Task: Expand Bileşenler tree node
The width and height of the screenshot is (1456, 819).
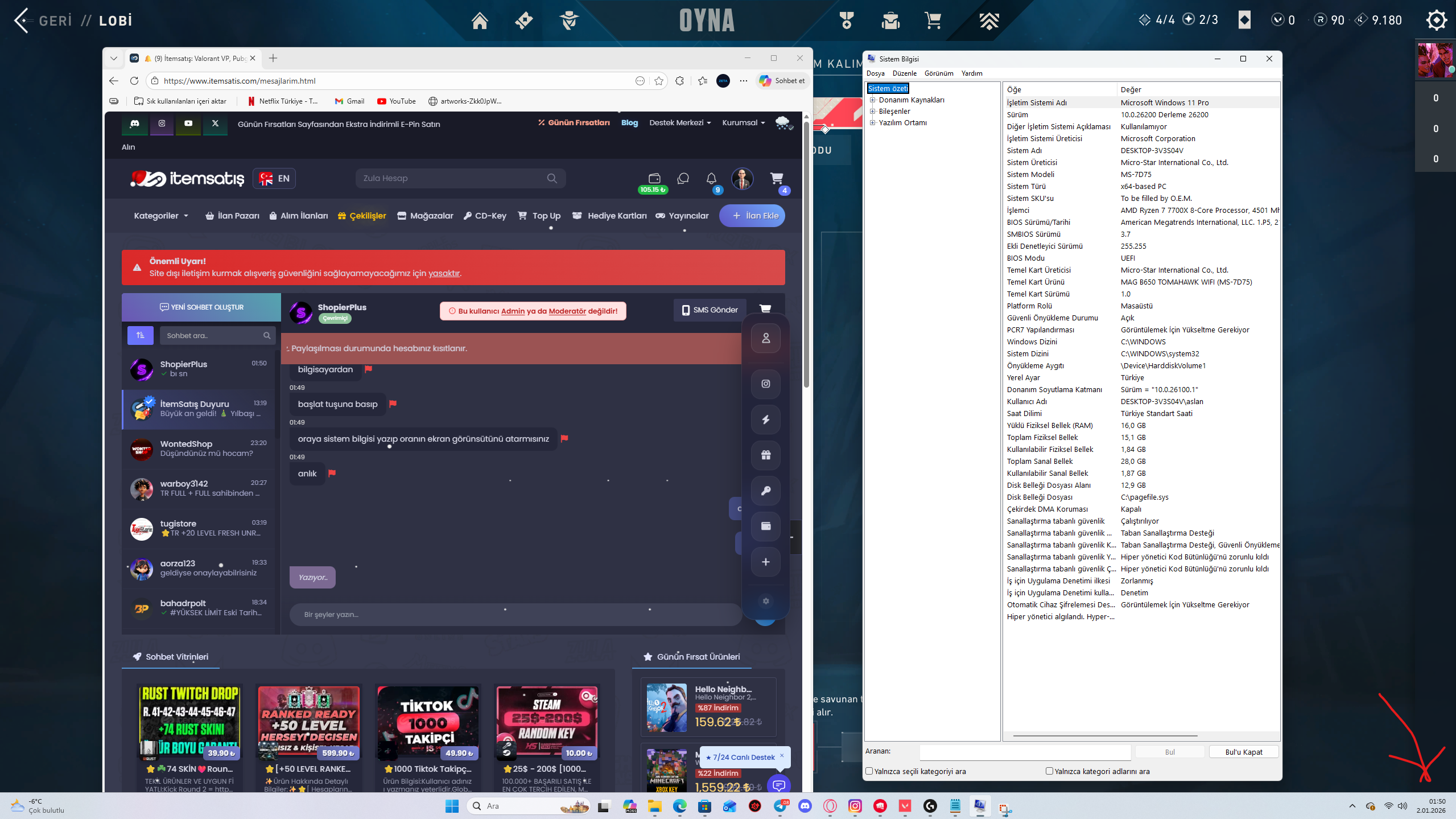Action: tap(872, 112)
